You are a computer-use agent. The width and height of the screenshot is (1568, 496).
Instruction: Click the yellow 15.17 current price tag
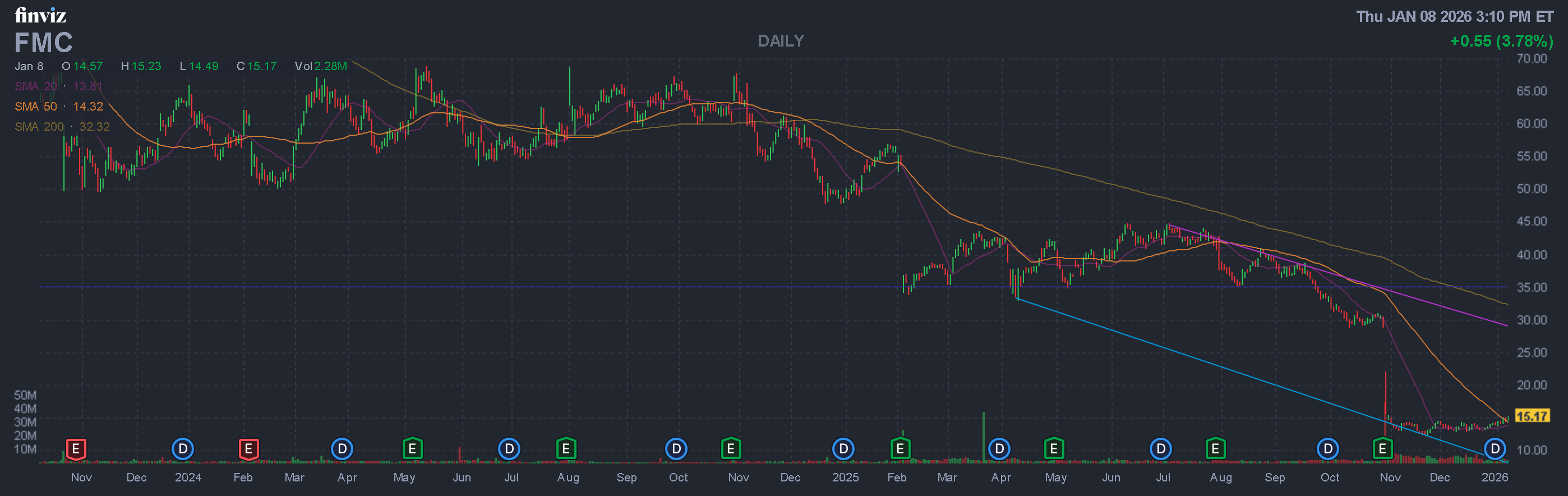(x=1532, y=416)
